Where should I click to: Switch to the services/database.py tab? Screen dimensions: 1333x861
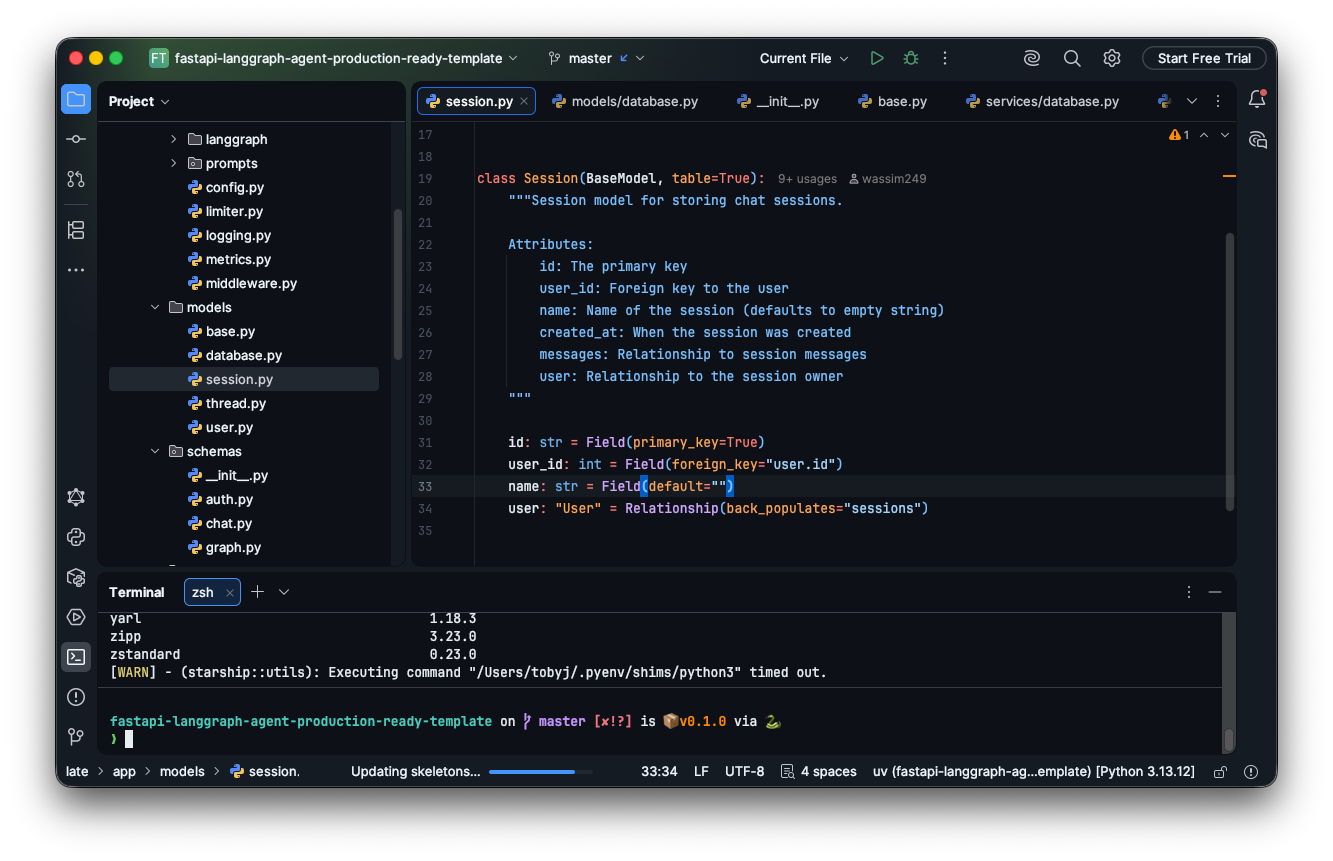(x=1042, y=101)
